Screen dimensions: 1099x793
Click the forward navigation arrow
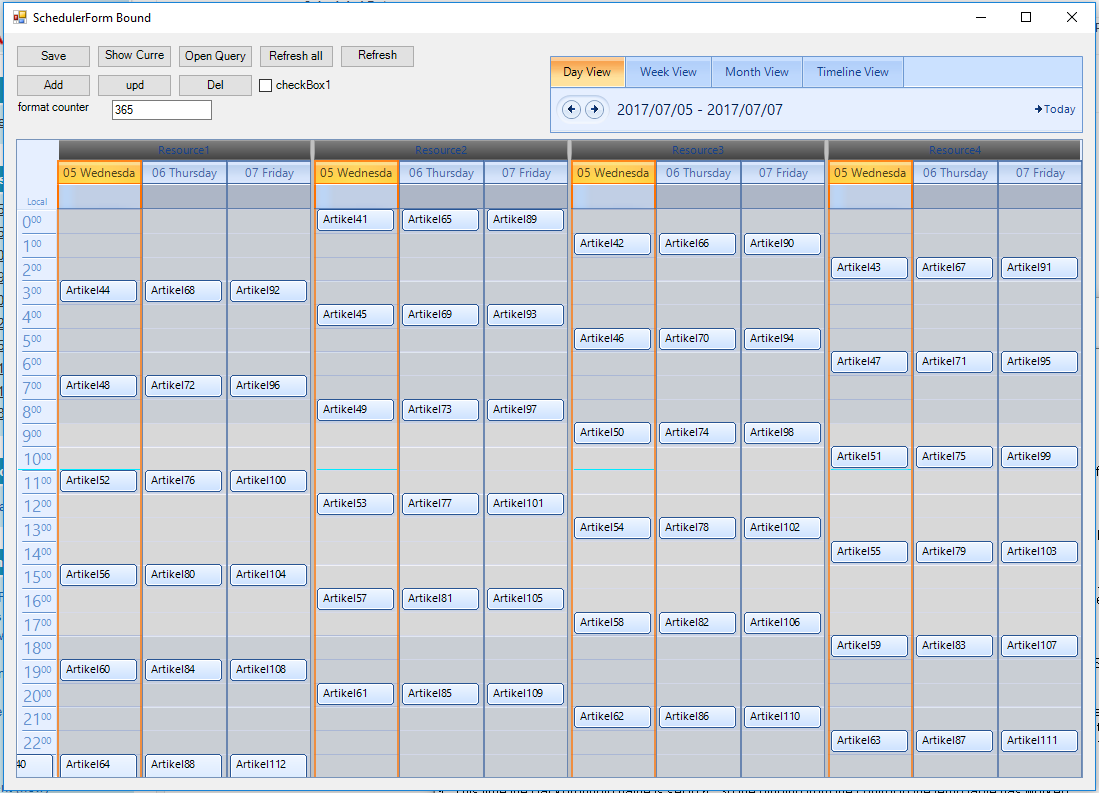594,109
